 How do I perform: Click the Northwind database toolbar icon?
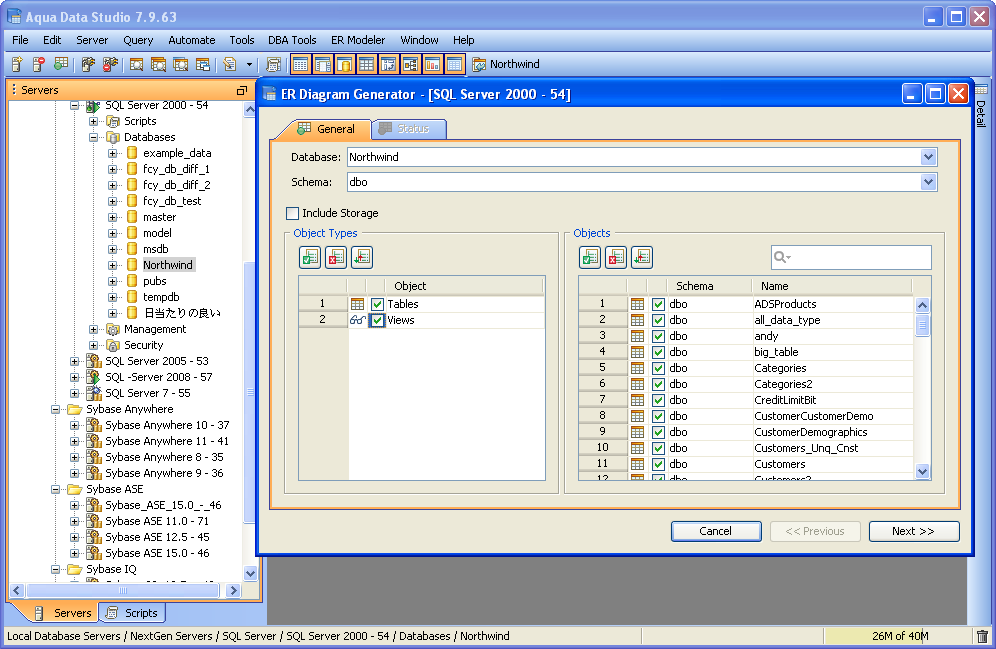(x=479, y=64)
